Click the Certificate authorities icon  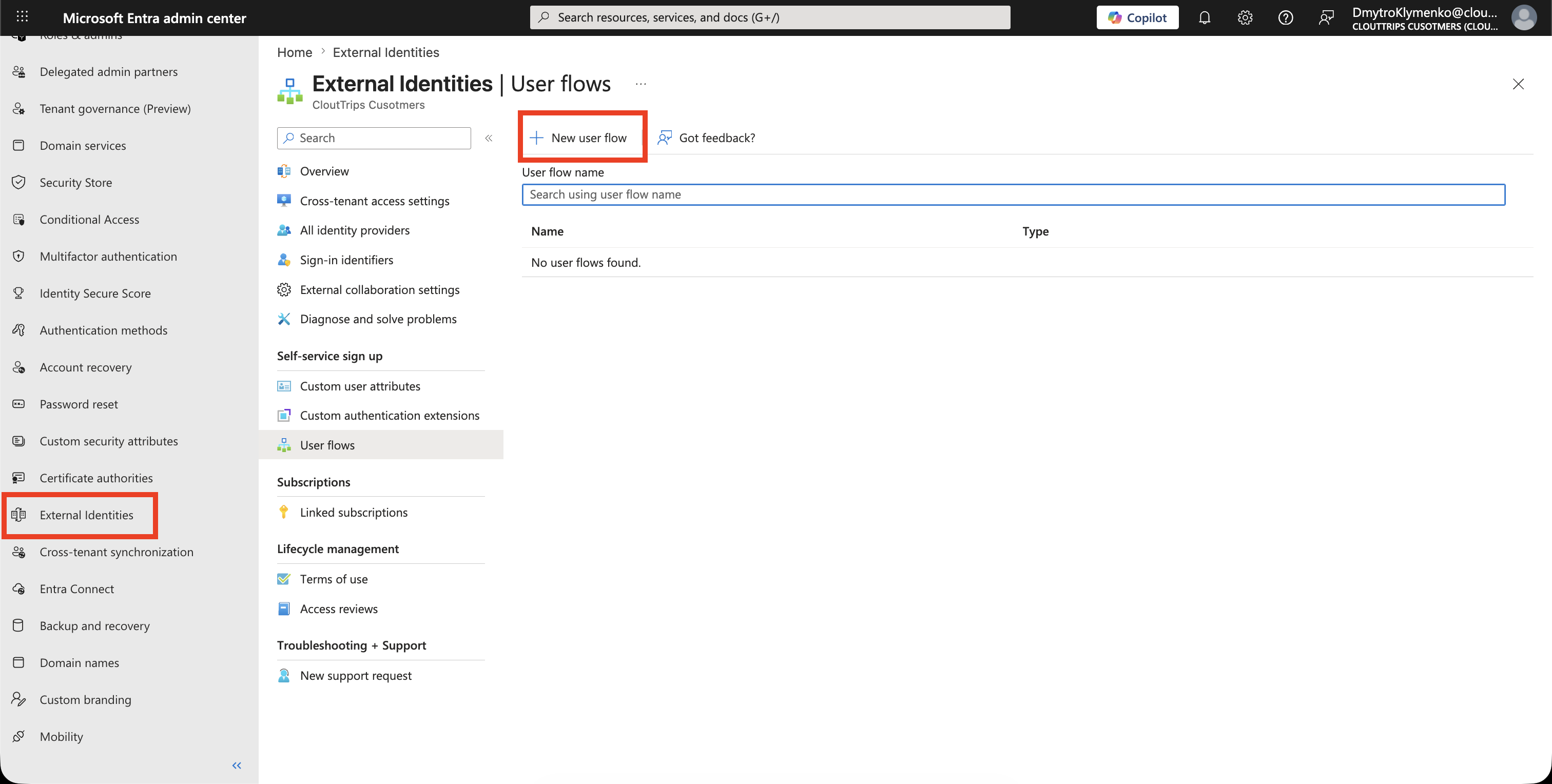click(x=18, y=478)
